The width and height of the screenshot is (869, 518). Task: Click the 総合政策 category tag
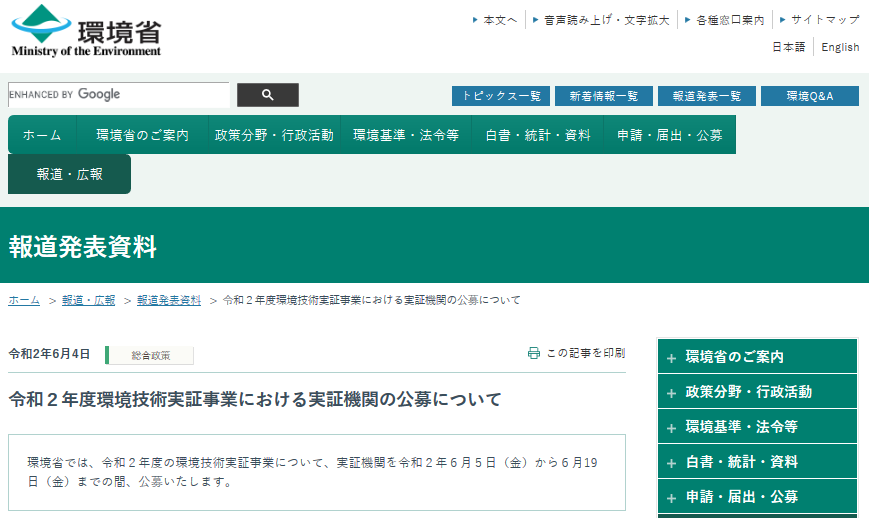150,355
